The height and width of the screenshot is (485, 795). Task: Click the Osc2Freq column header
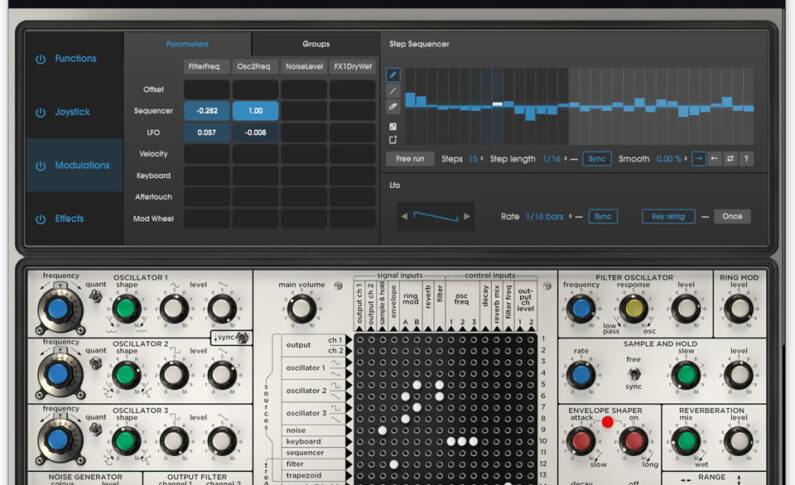pos(254,66)
